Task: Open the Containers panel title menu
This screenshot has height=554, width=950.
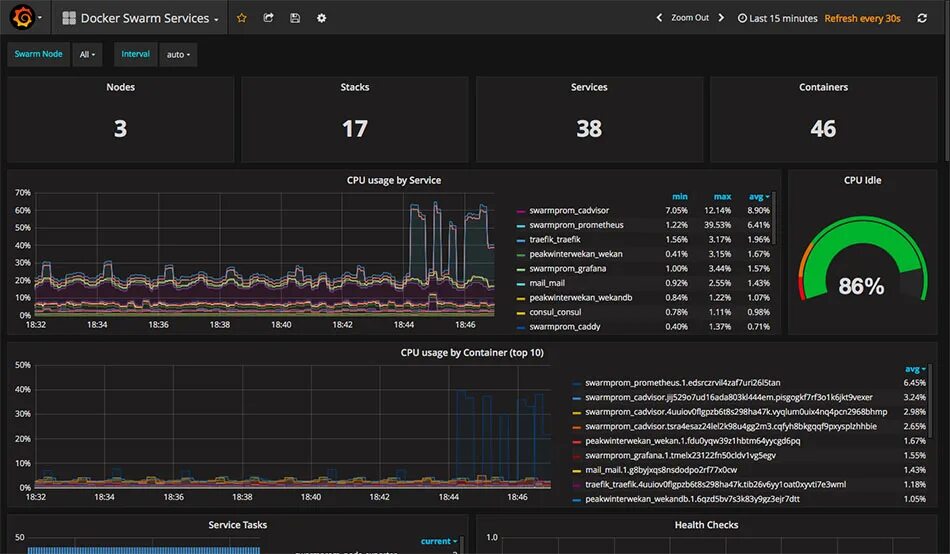Action: coord(823,87)
